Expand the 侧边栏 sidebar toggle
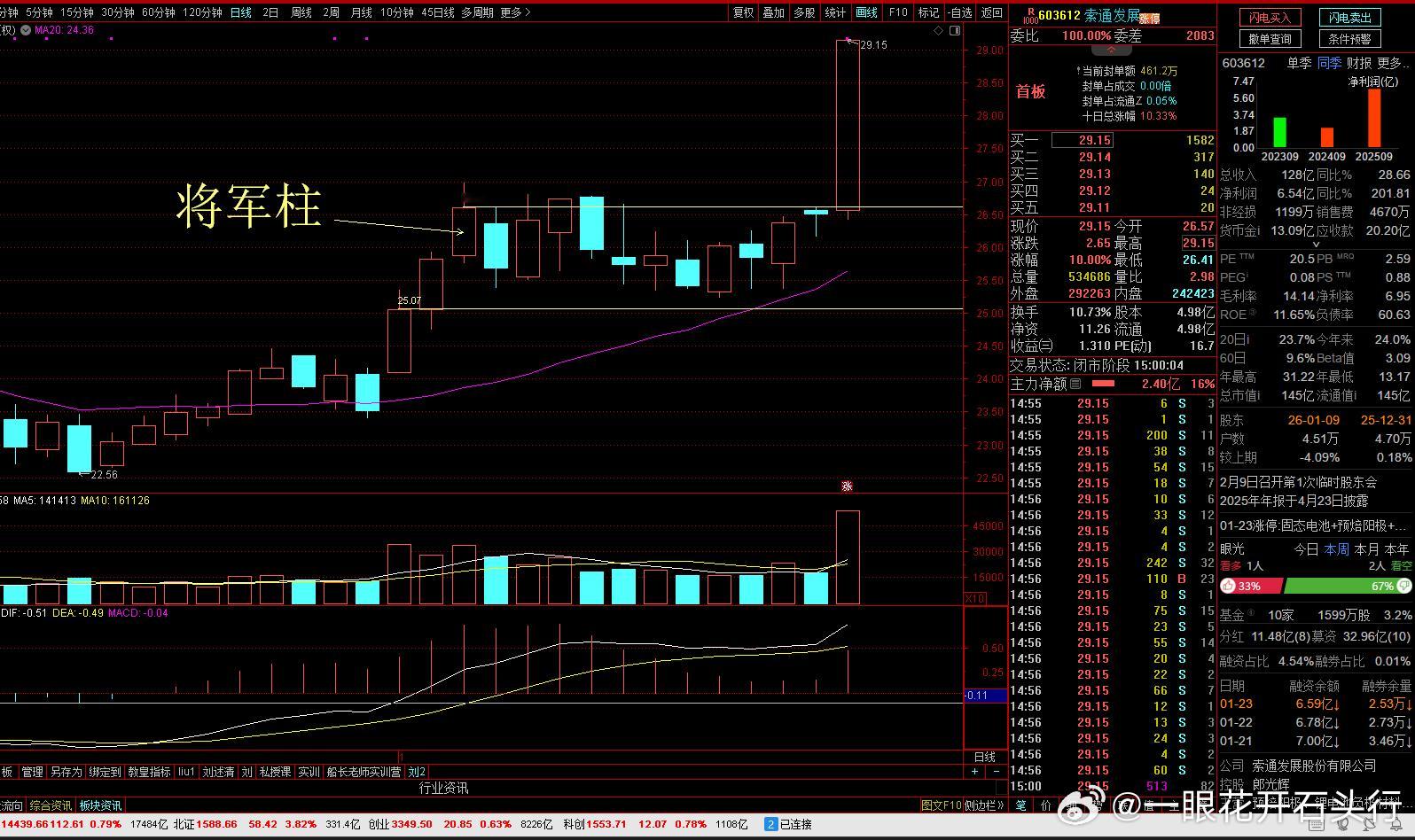 984,805
